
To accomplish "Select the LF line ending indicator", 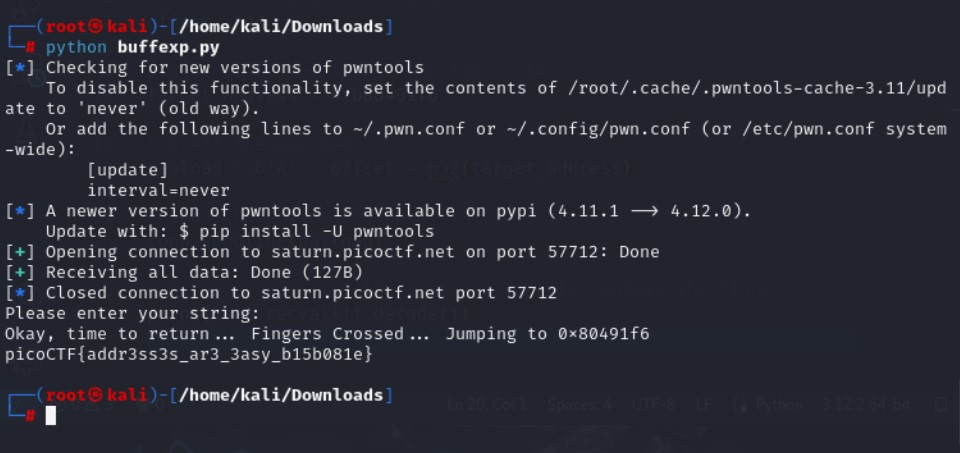I will click(703, 405).
